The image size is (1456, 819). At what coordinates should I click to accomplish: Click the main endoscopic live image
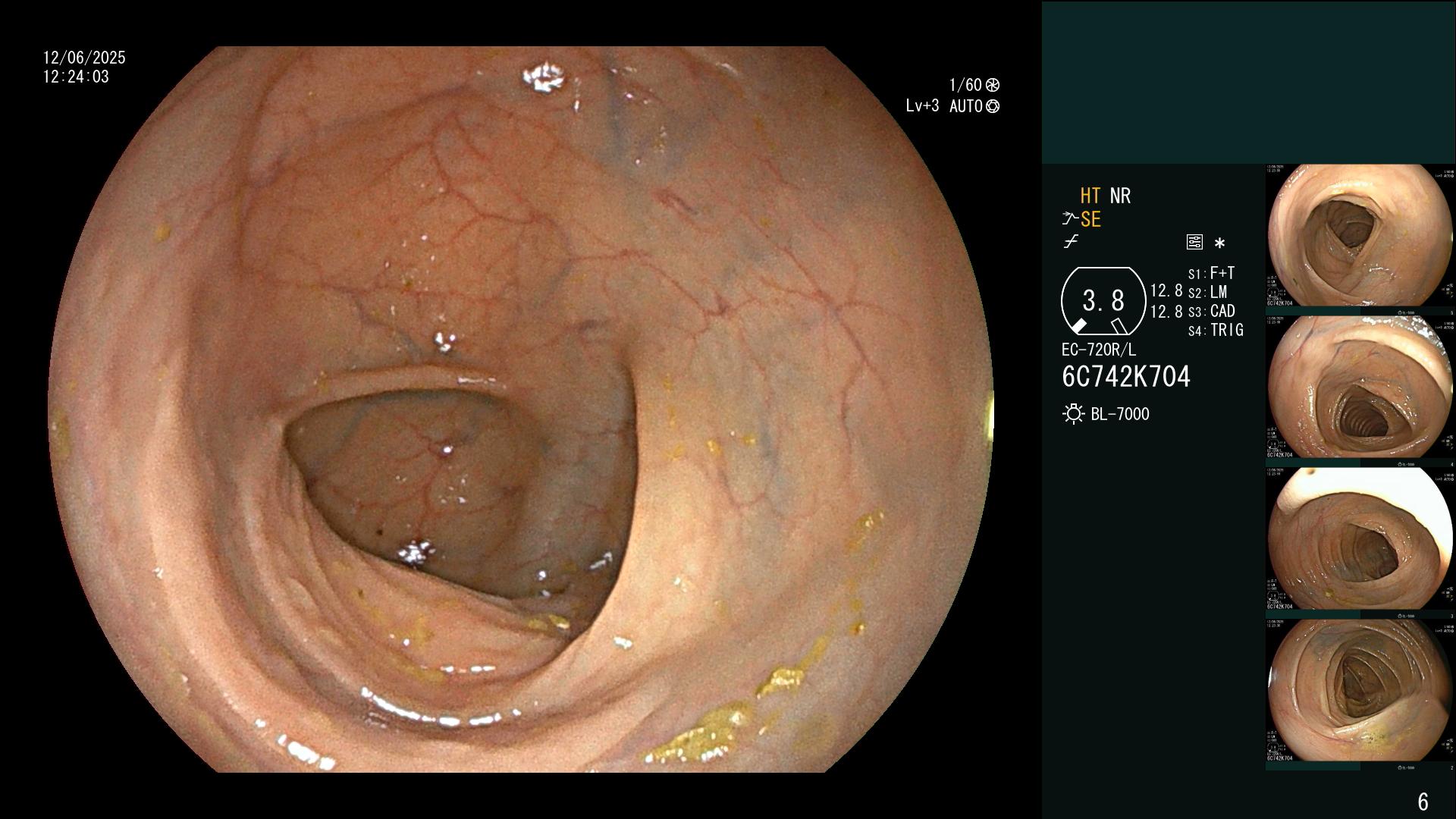coord(520,409)
